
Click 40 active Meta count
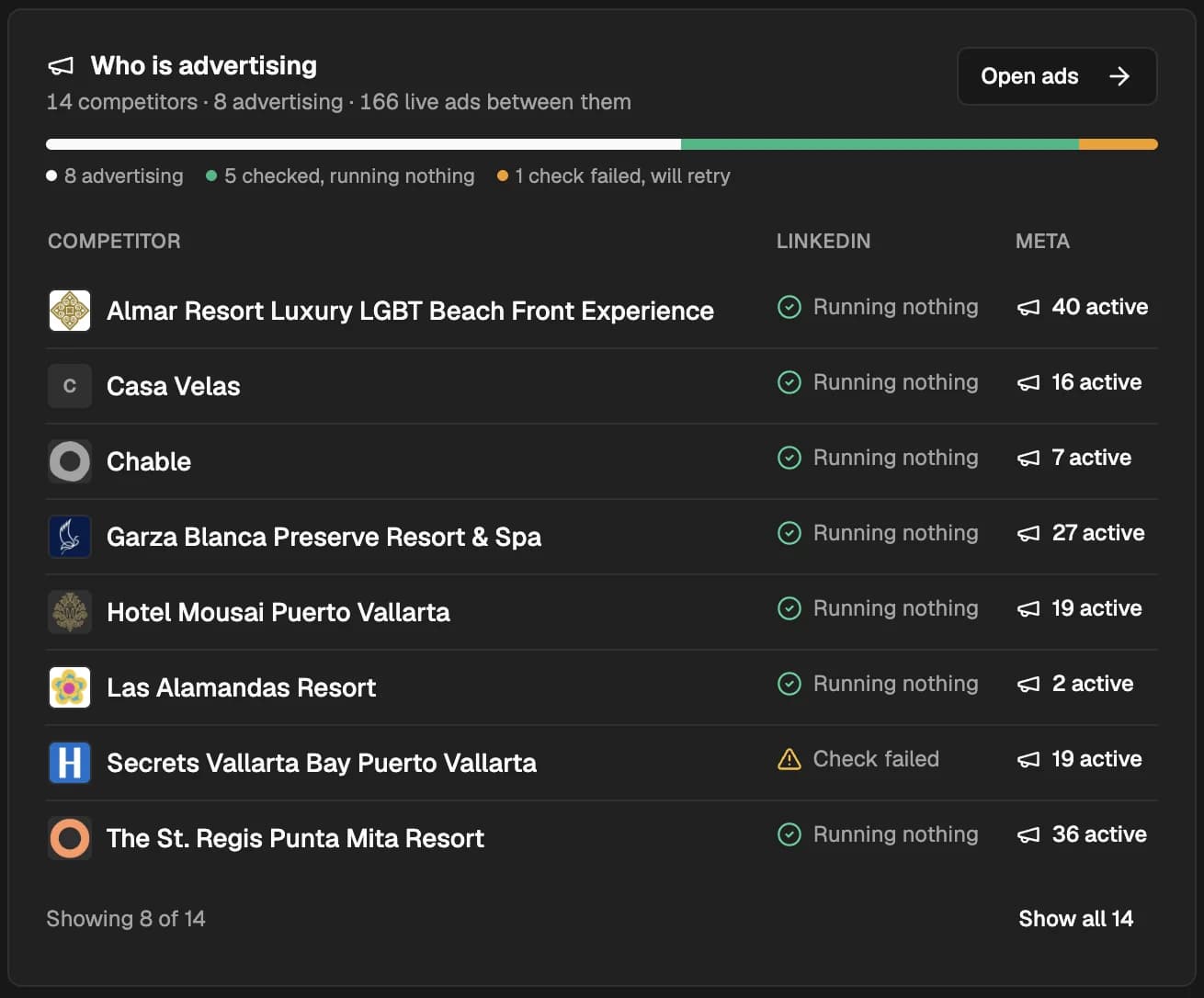point(1100,307)
